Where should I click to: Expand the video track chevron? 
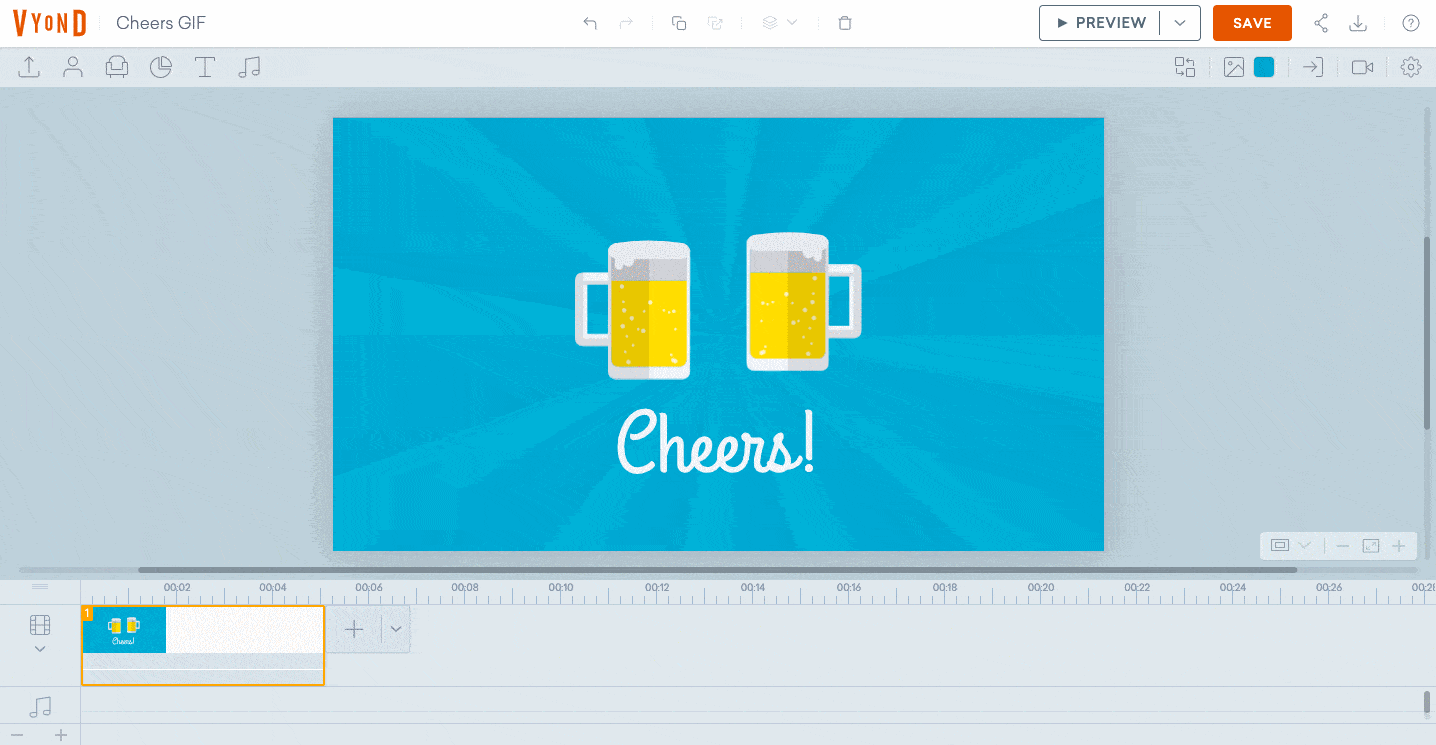[x=40, y=649]
